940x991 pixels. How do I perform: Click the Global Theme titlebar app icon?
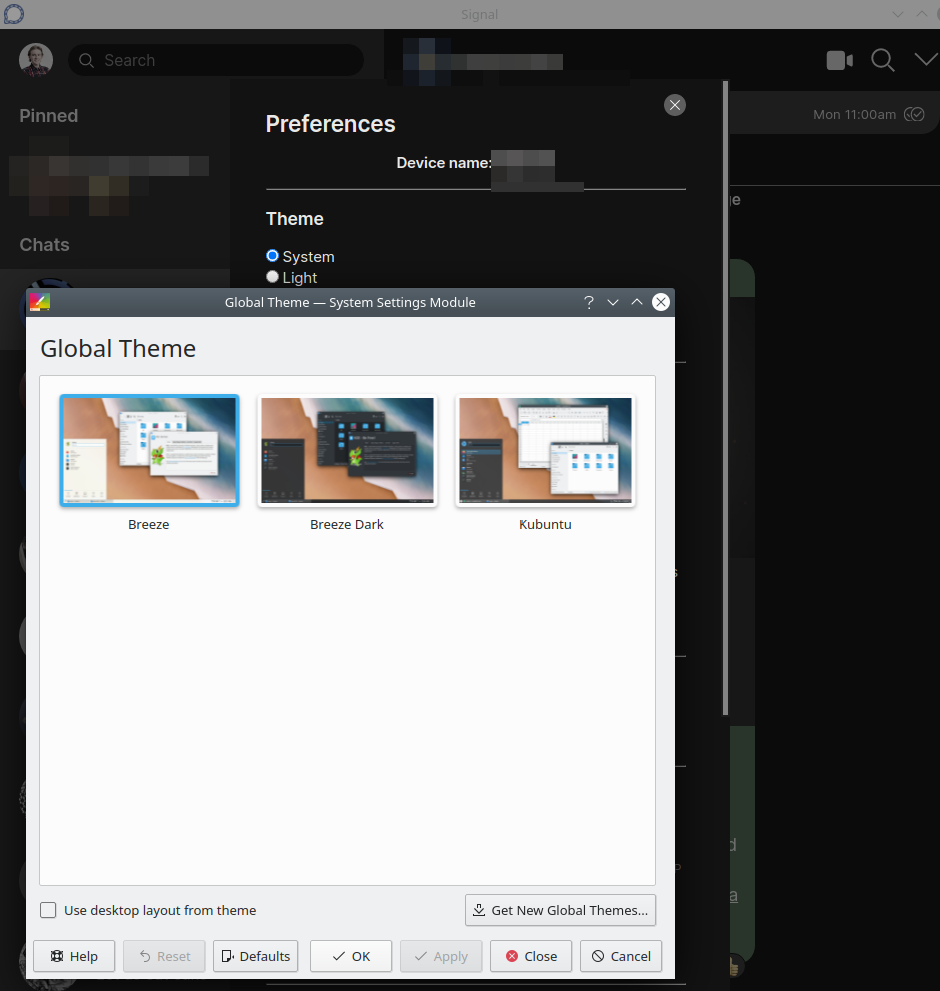[x=40, y=302]
